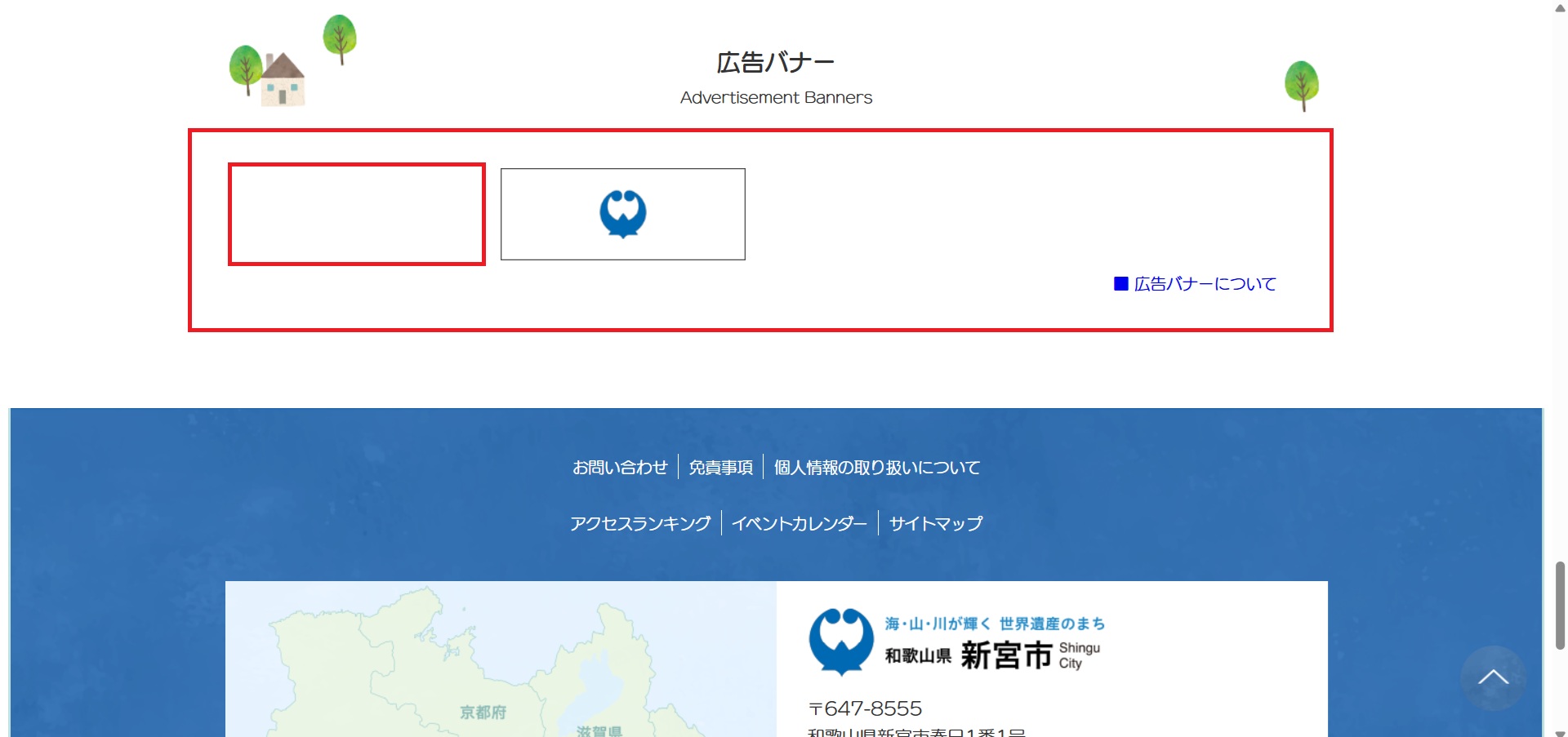Open the Shingu city emblem banner
1568x737 pixels.
(x=622, y=214)
